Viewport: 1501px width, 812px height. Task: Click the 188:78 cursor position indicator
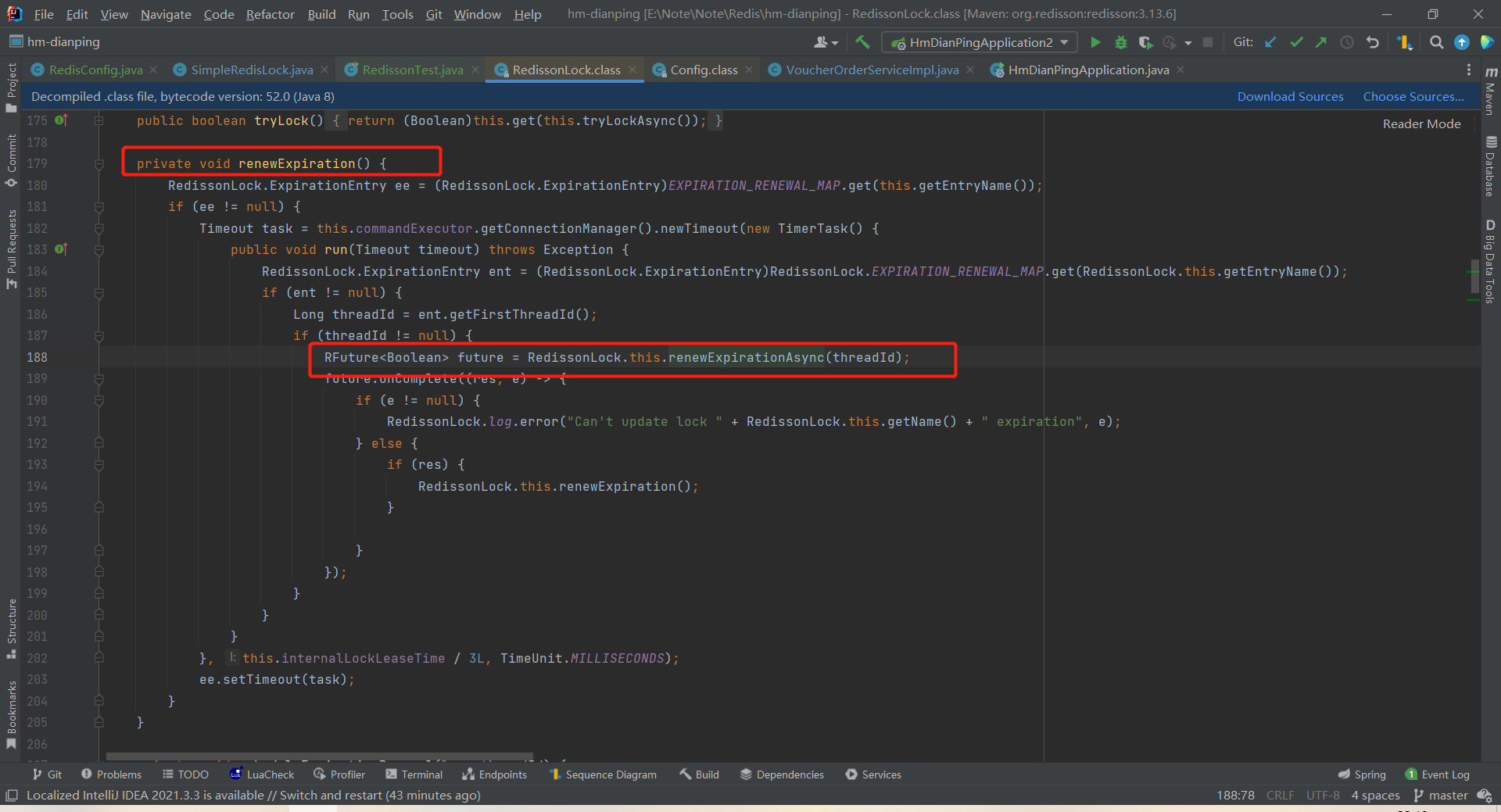coord(1235,796)
